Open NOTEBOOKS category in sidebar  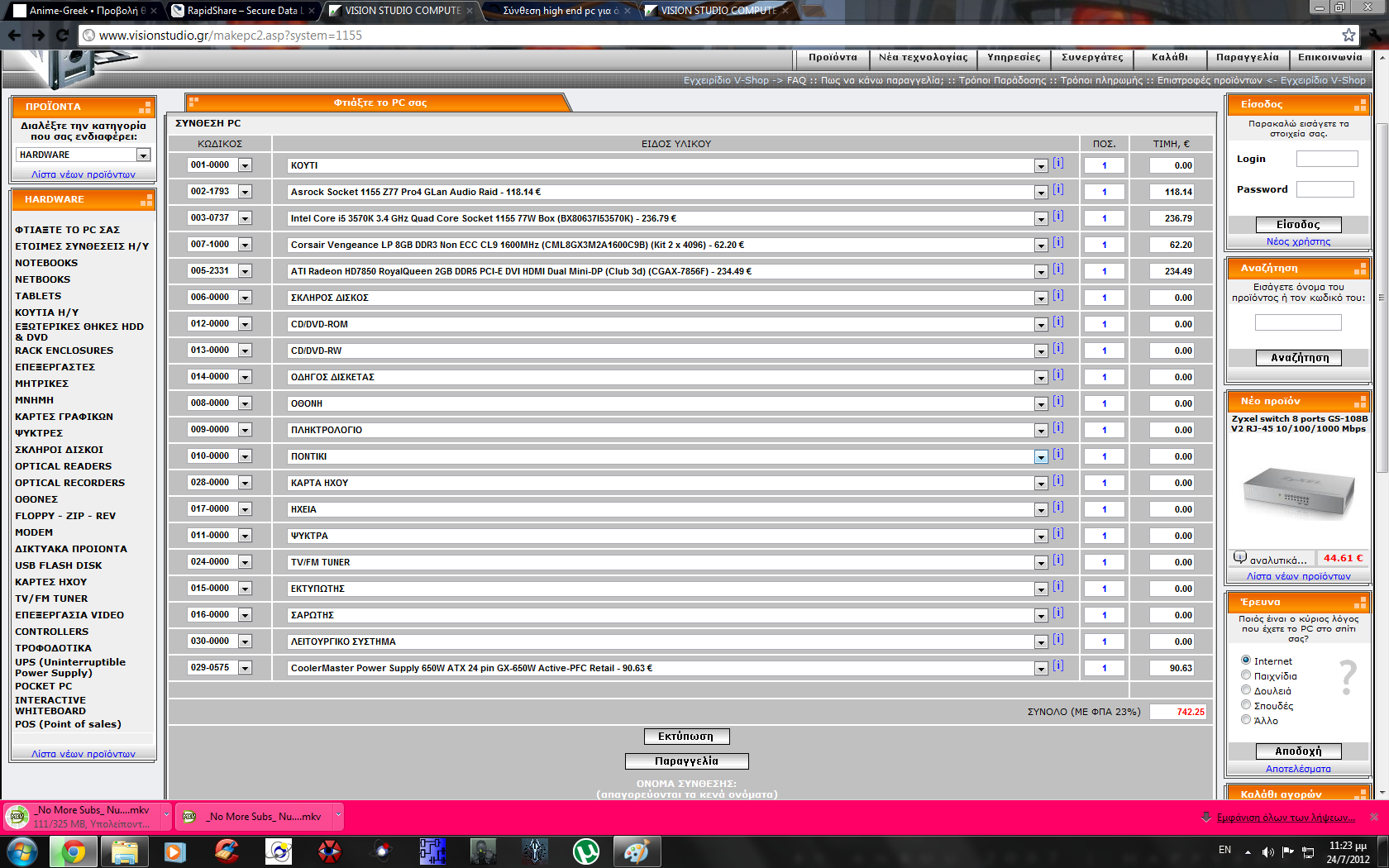46,263
